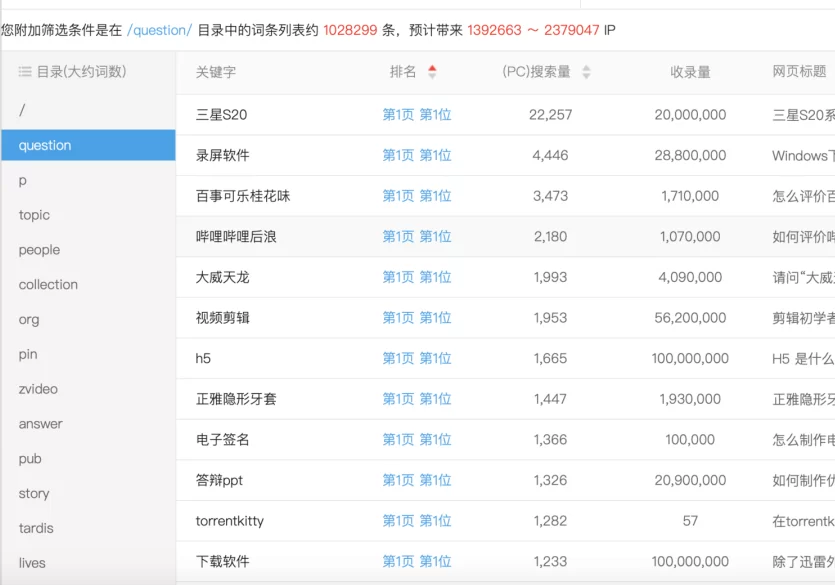Image resolution: width=835 pixels, height=585 pixels.
Task: Click the 收录量 column header
Action: (x=690, y=72)
